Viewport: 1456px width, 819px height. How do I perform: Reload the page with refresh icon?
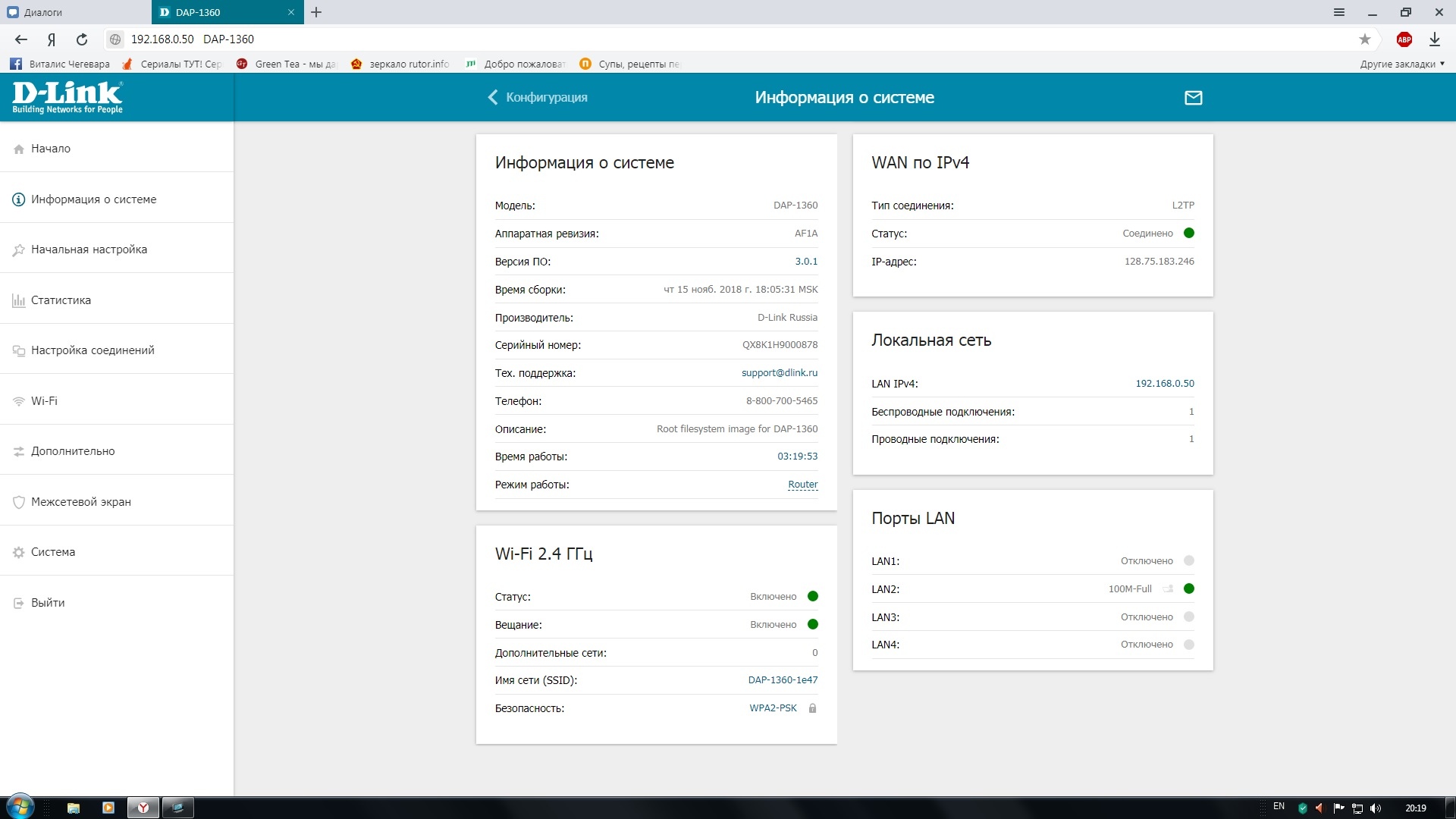tap(82, 39)
